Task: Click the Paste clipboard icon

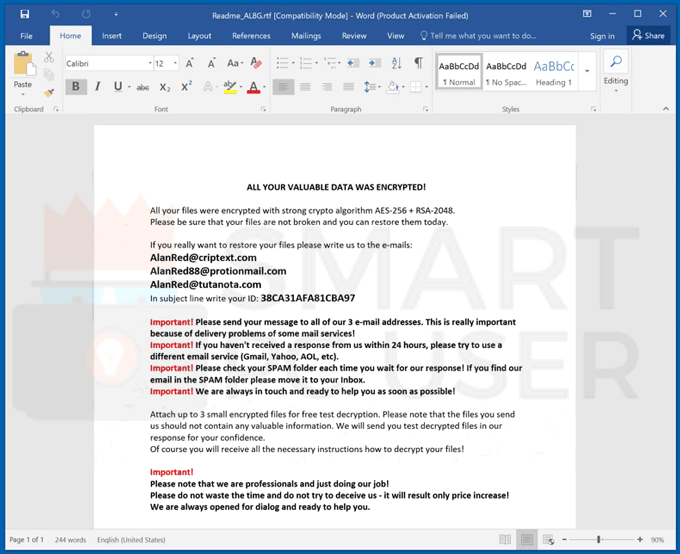Action: [x=24, y=64]
